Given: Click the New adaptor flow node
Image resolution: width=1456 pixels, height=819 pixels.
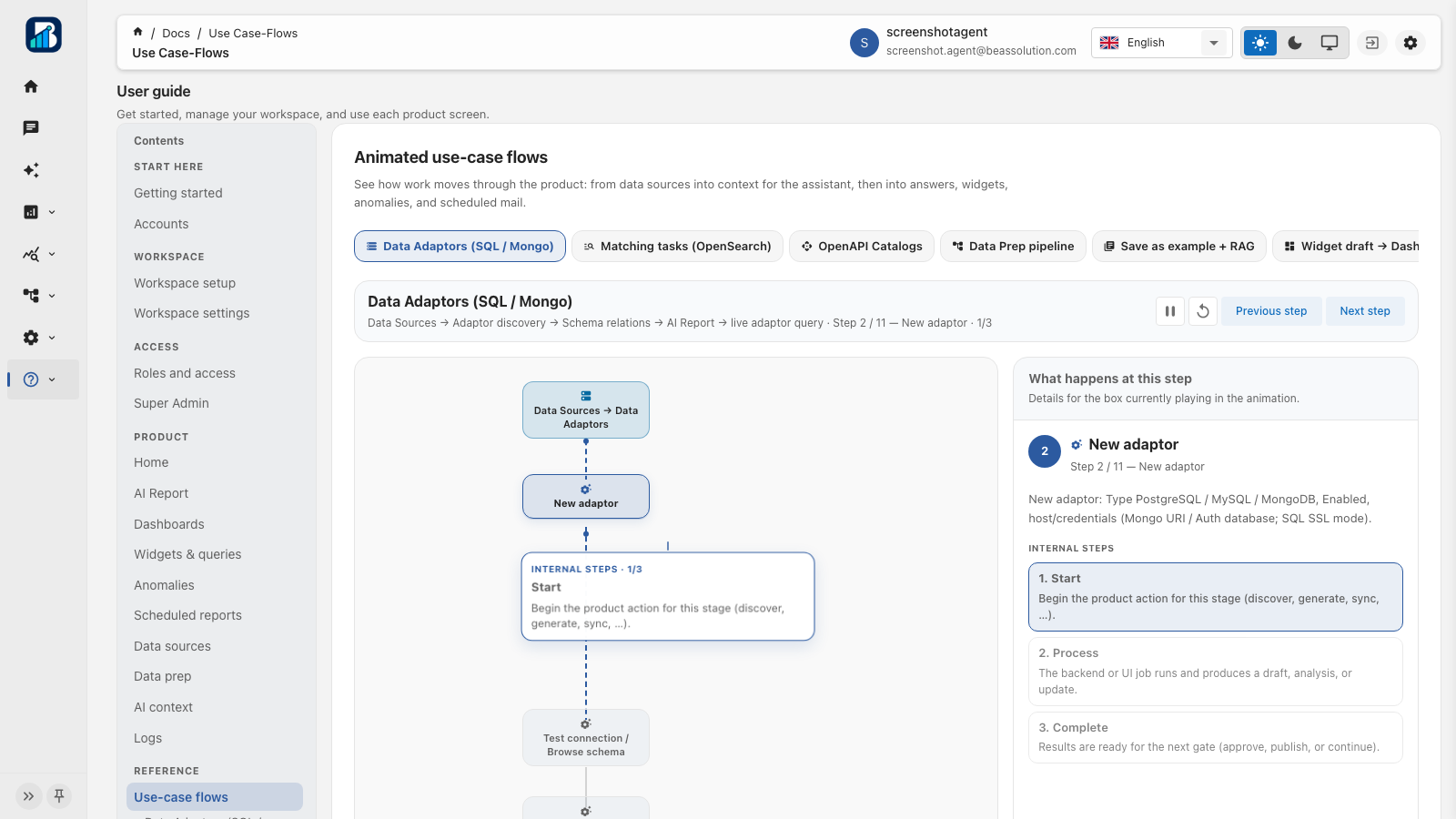Looking at the screenshot, I should 586,497.
